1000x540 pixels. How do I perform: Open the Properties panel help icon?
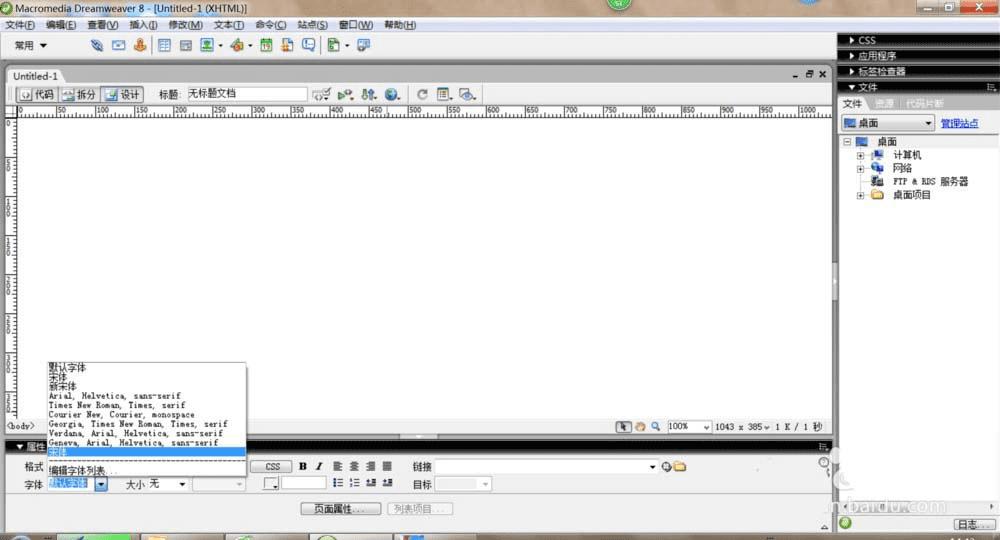pyautogui.click(x=824, y=462)
